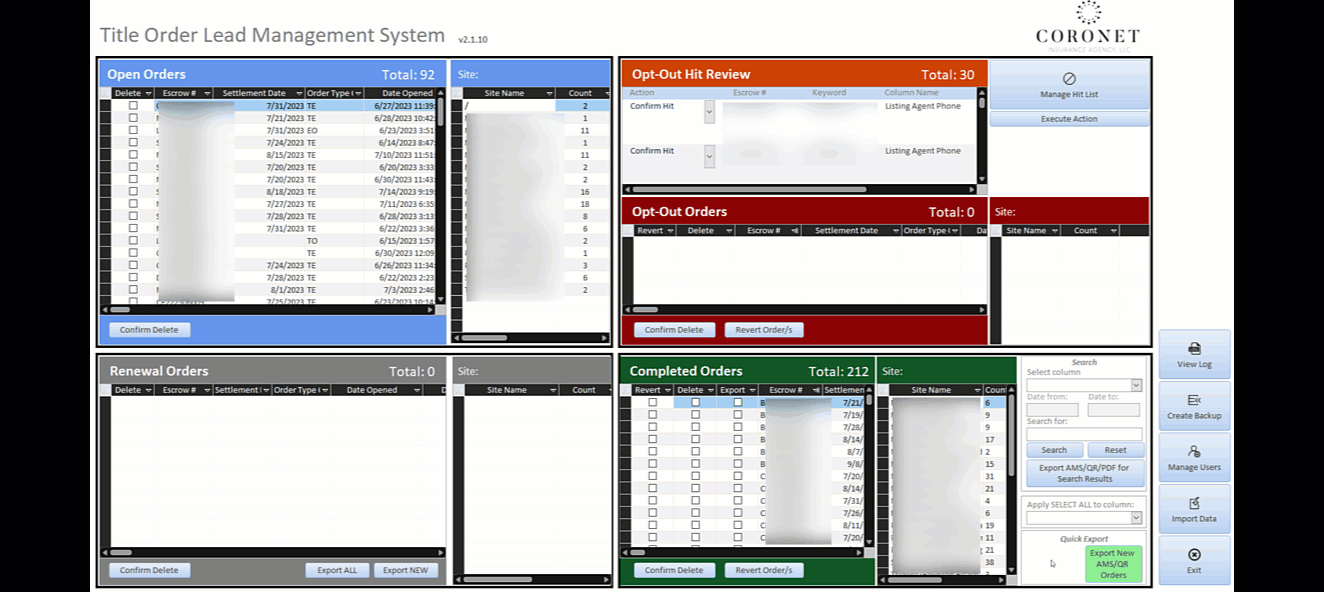This screenshot has height=592, width=1324.
Task: Click the Create Backup icon button
Action: pyautogui.click(x=1194, y=406)
